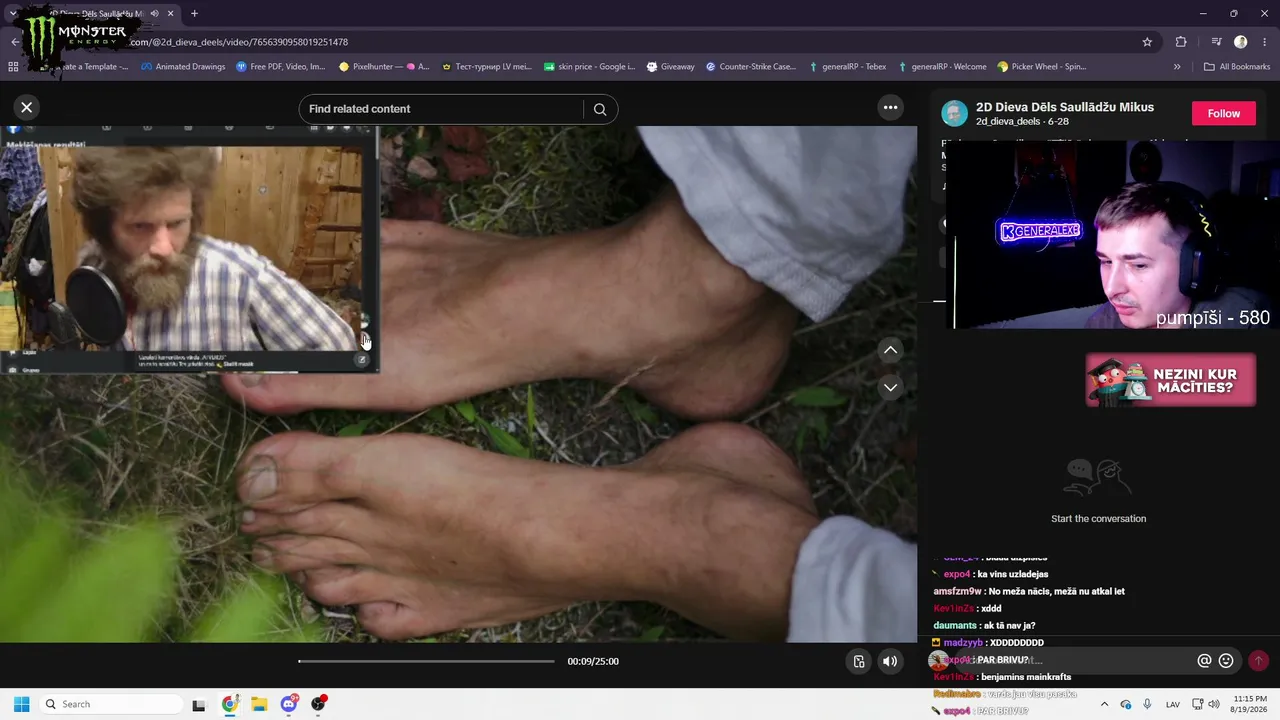1280x720 pixels.
Task: Open the generalRP - Tebex bookmark
Action: click(x=847, y=67)
